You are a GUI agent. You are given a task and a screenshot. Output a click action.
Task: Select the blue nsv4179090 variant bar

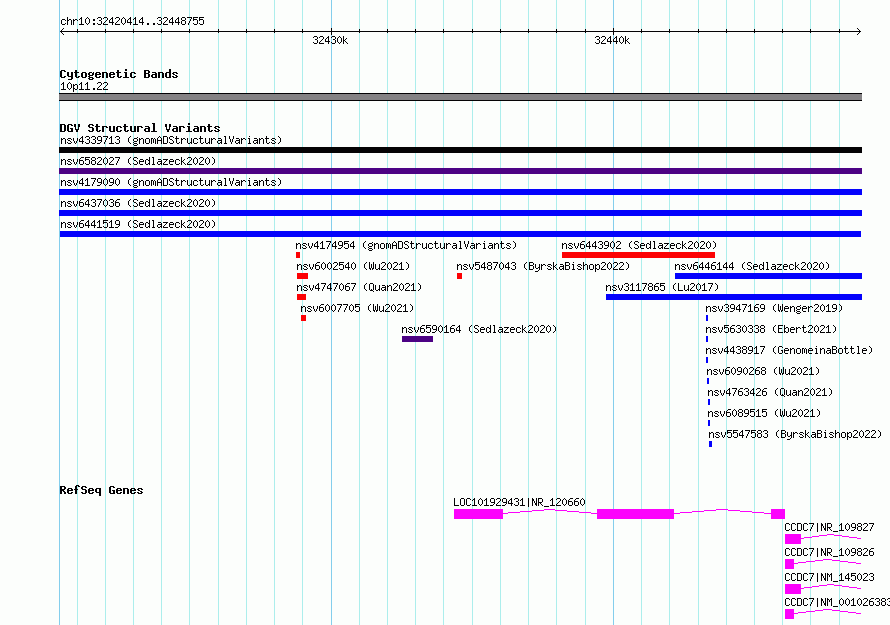point(460,192)
